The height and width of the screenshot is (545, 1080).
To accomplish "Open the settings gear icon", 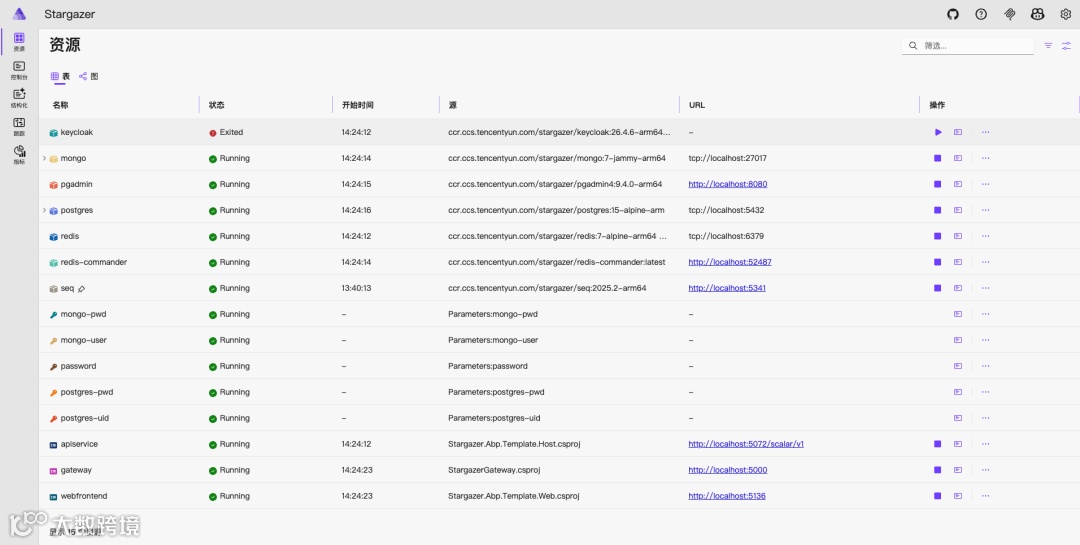I will 1066,14.
